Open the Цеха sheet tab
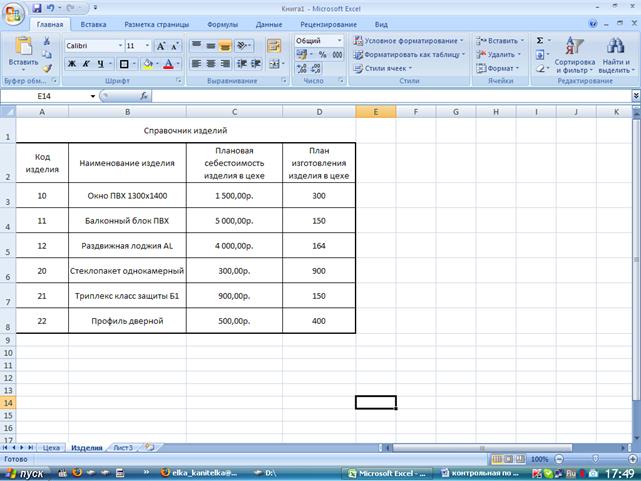 (x=52, y=448)
